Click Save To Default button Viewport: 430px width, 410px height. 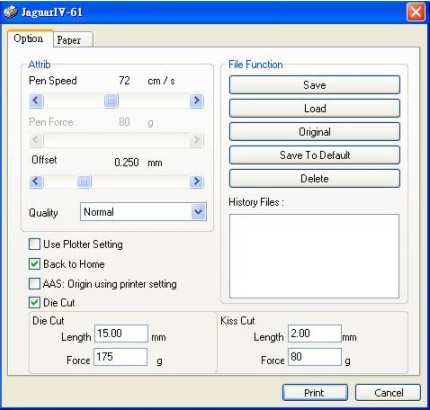314,155
